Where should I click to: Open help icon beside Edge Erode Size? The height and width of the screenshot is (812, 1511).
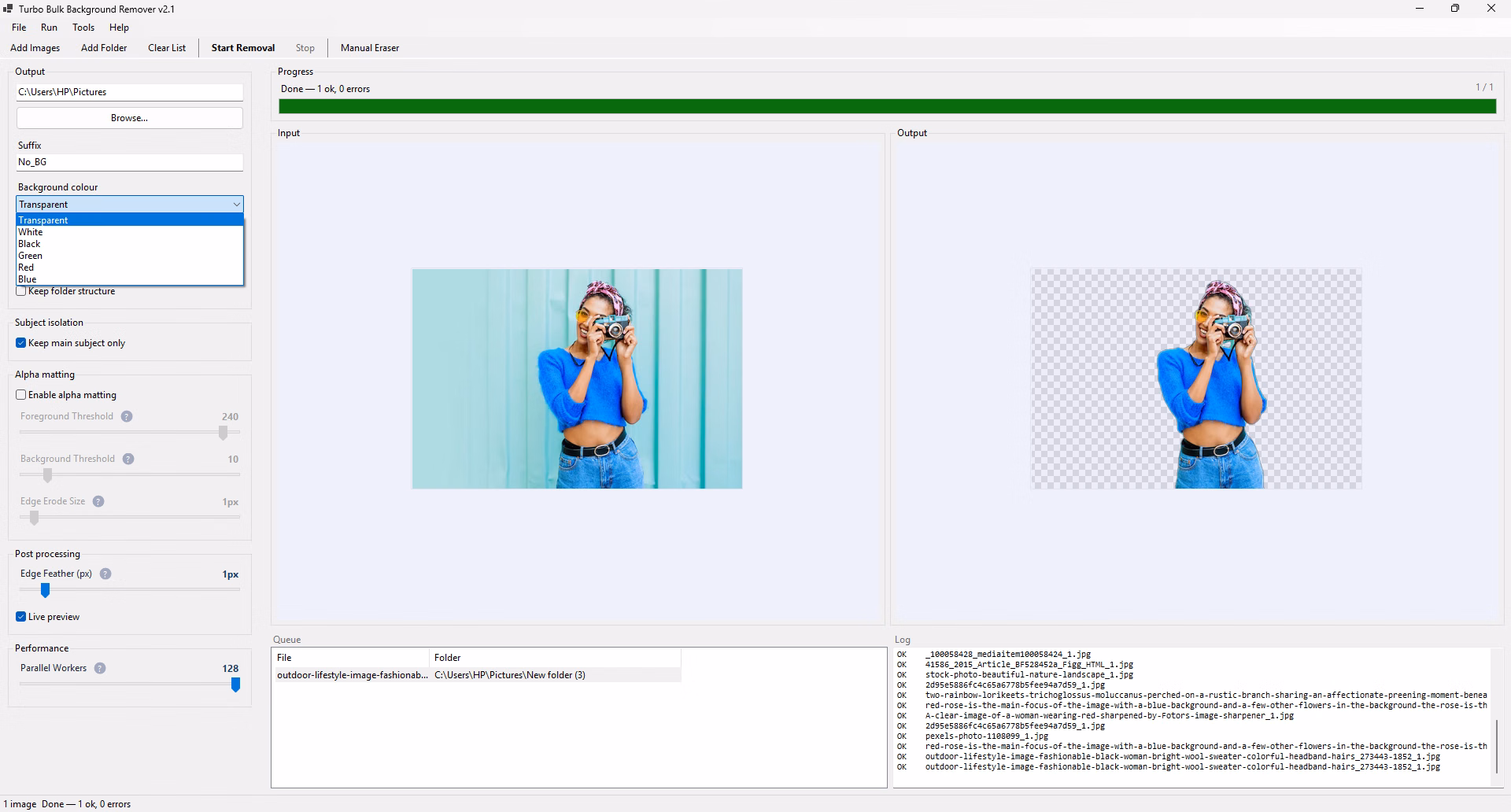point(98,501)
